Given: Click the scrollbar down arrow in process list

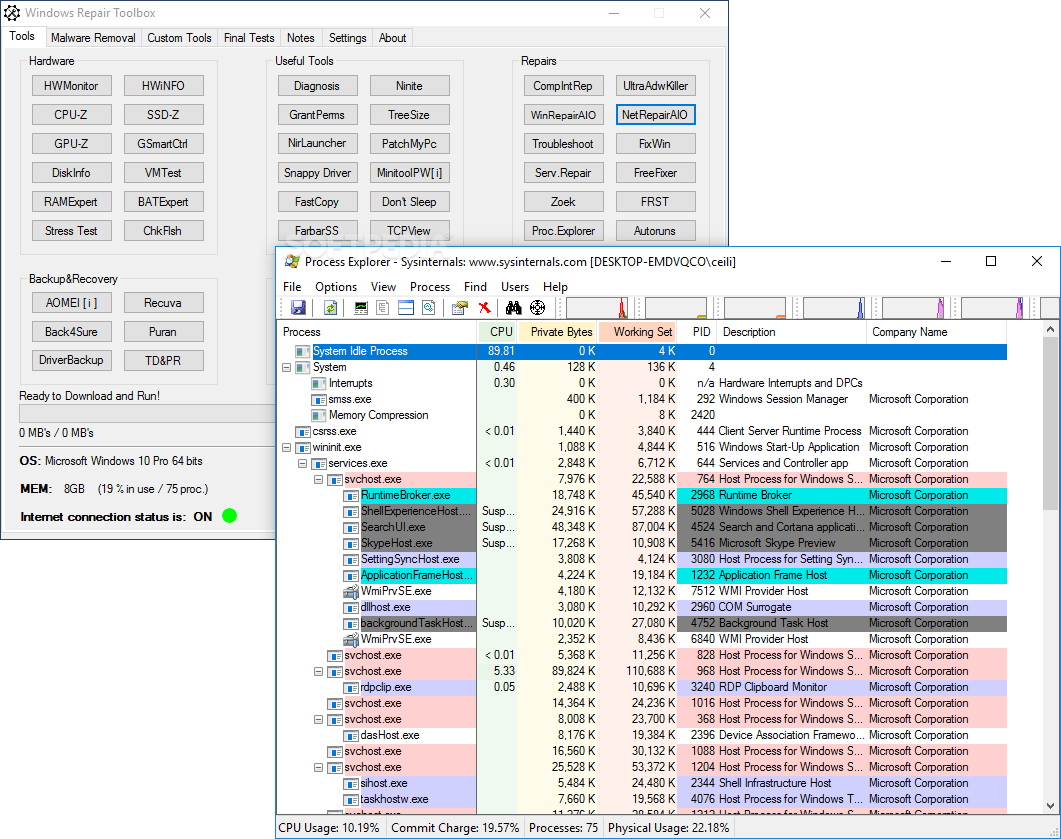Looking at the screenshot, I should click(1049, 806).
